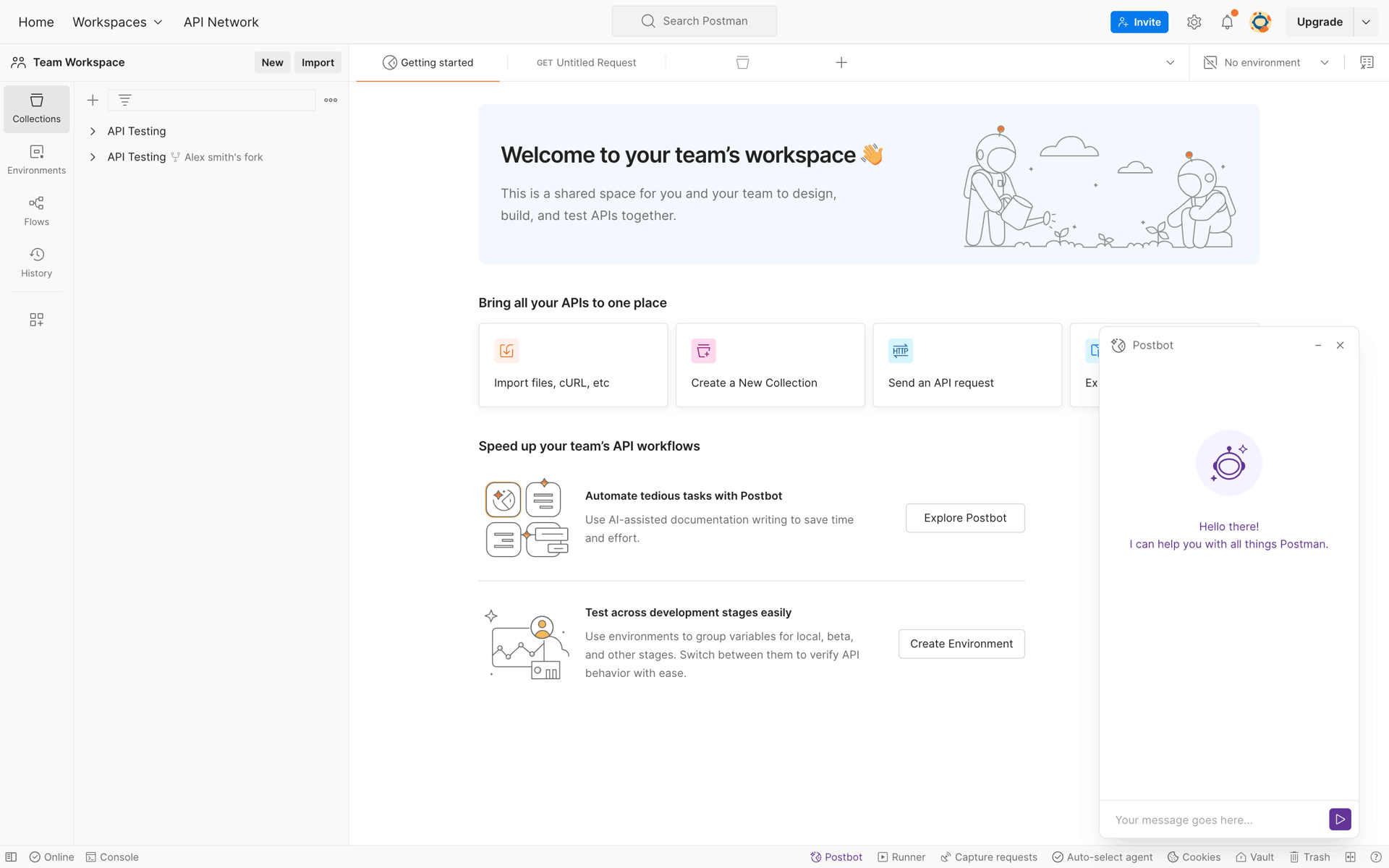The height and width of the screenshot is (868, 1389).
Task: Click the plus icon to create collection
Action: pyautogui.click(x=93, y=100)
